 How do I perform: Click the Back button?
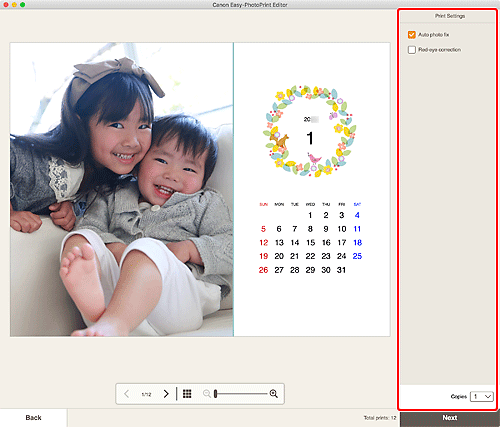coord(33,418)
